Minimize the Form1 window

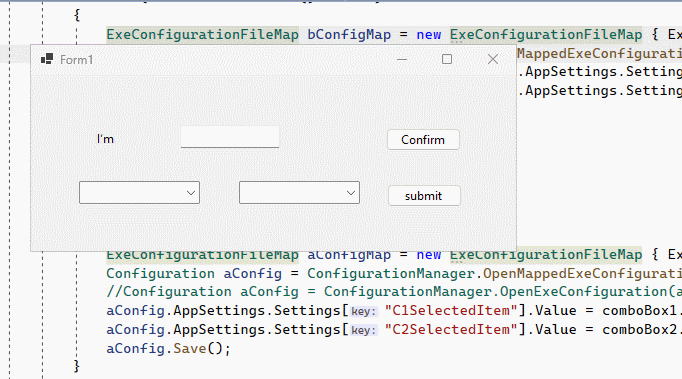coord(402,59)
